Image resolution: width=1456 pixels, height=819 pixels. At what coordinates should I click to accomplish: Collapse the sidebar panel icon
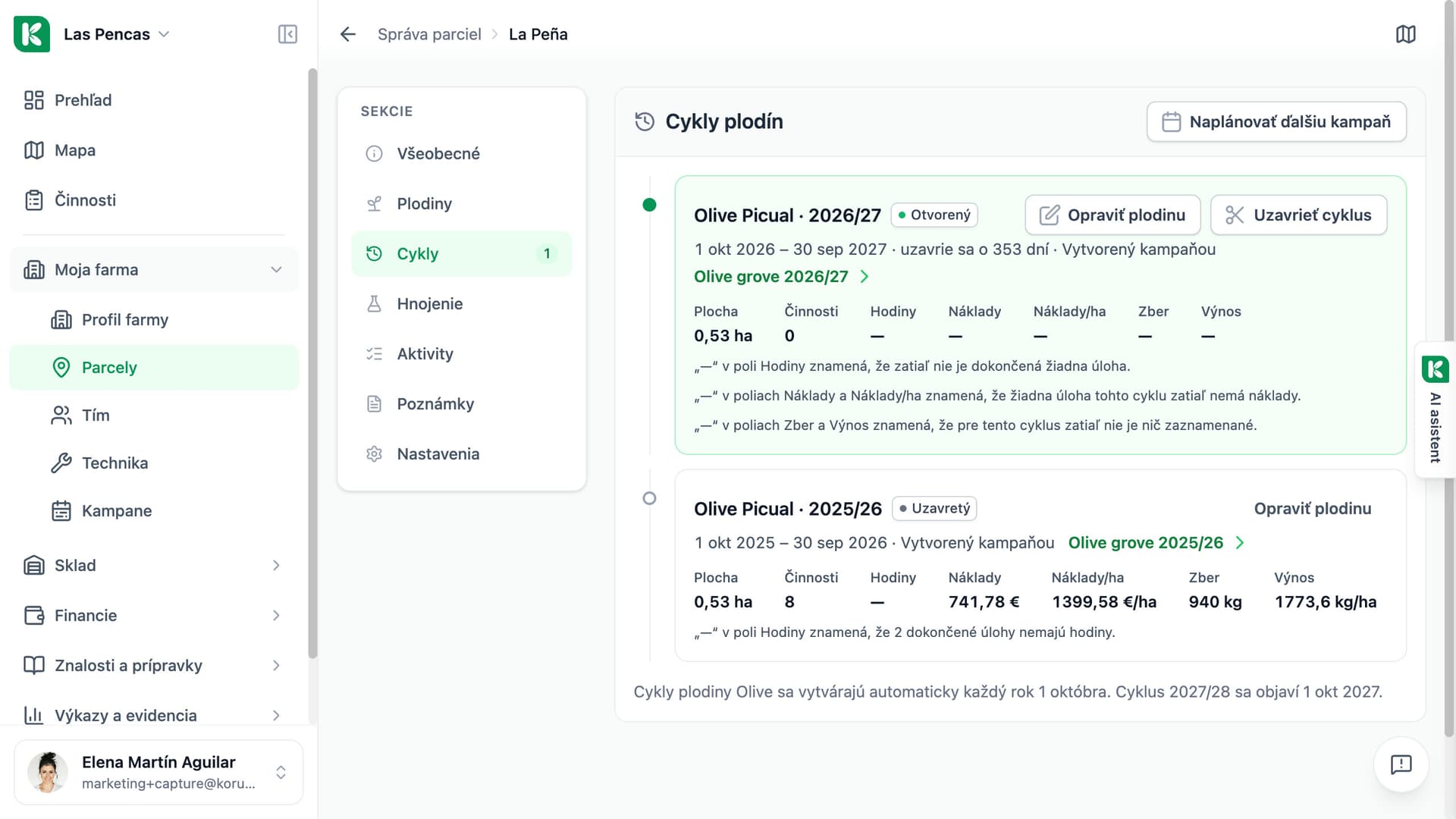pyautogui.click(x=287, y=34)
